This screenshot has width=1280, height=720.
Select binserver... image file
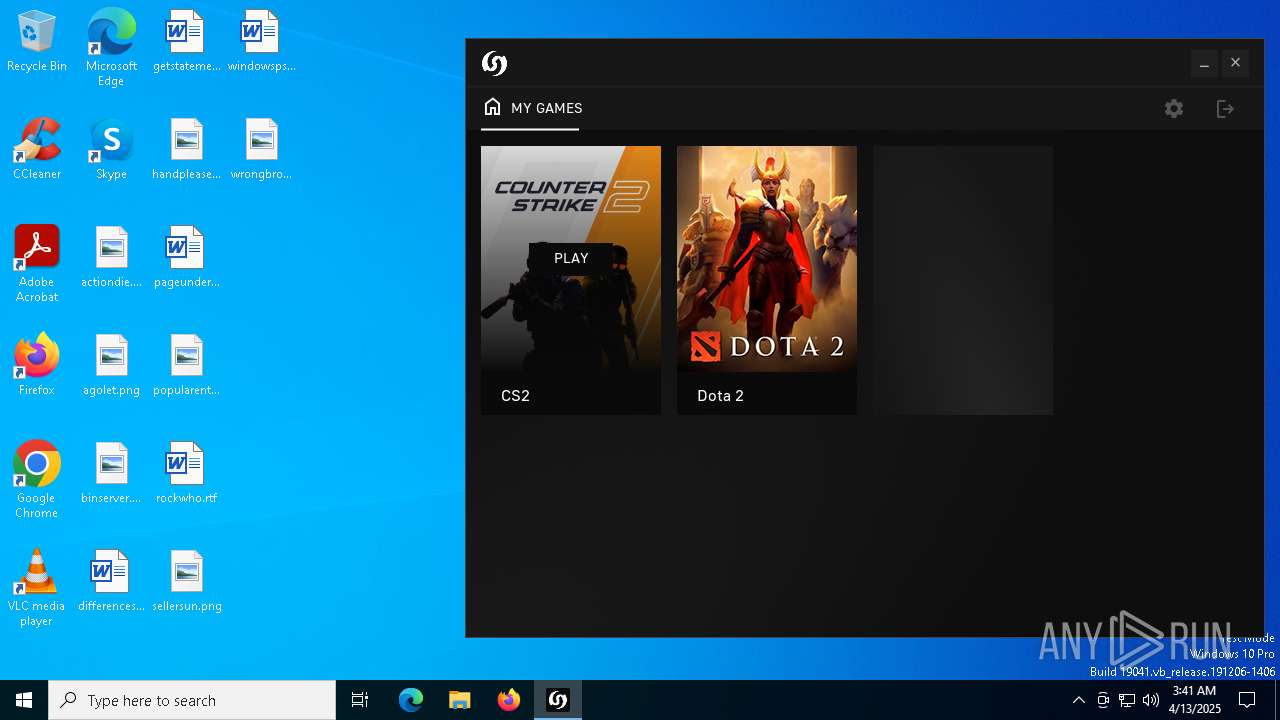tap(111, 473)
